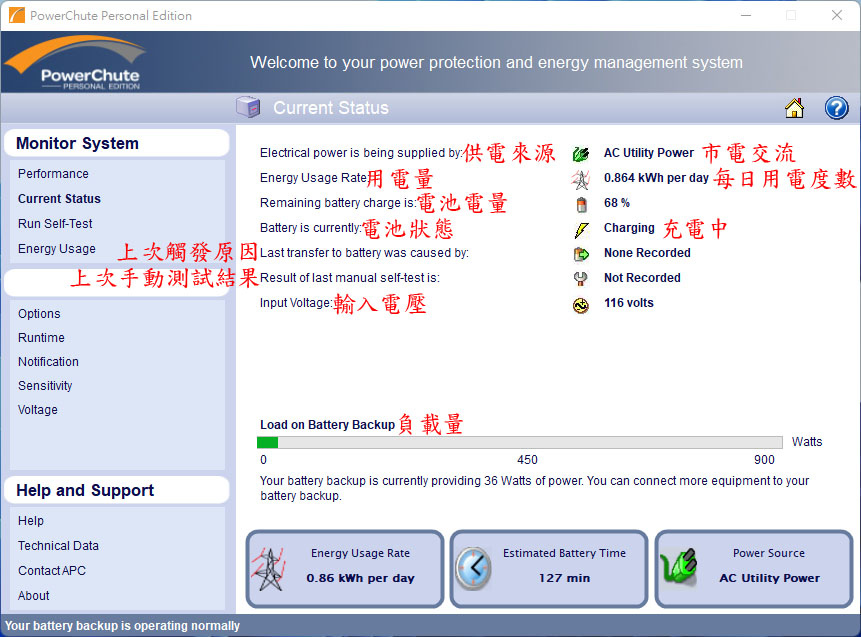Minimize the PowerChute window

746,15
